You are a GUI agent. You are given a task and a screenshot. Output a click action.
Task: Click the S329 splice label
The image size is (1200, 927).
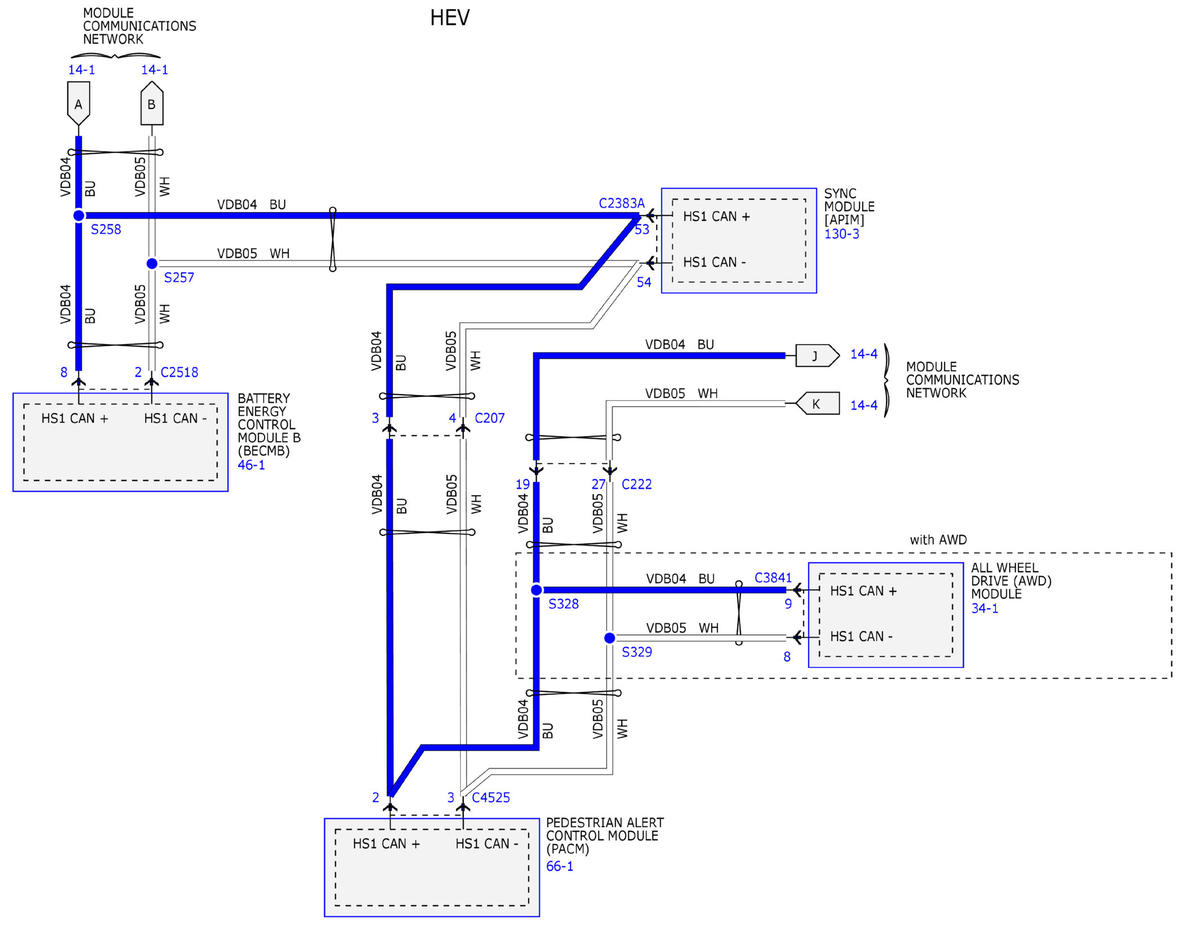click(x=637, y=652)
